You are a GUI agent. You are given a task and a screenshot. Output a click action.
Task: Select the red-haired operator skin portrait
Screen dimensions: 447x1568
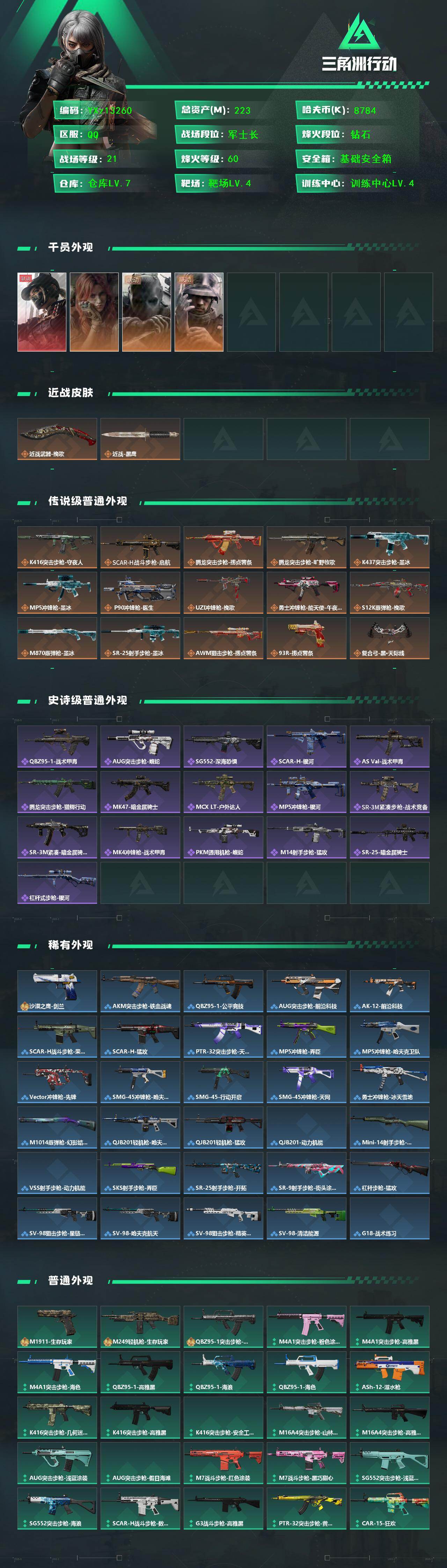click(94, 312)
